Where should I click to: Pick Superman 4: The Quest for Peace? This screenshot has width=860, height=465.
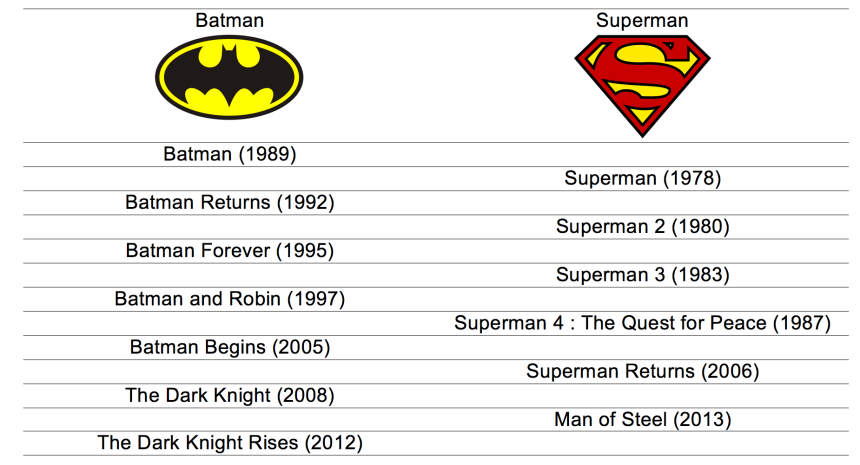pos(642,323)
